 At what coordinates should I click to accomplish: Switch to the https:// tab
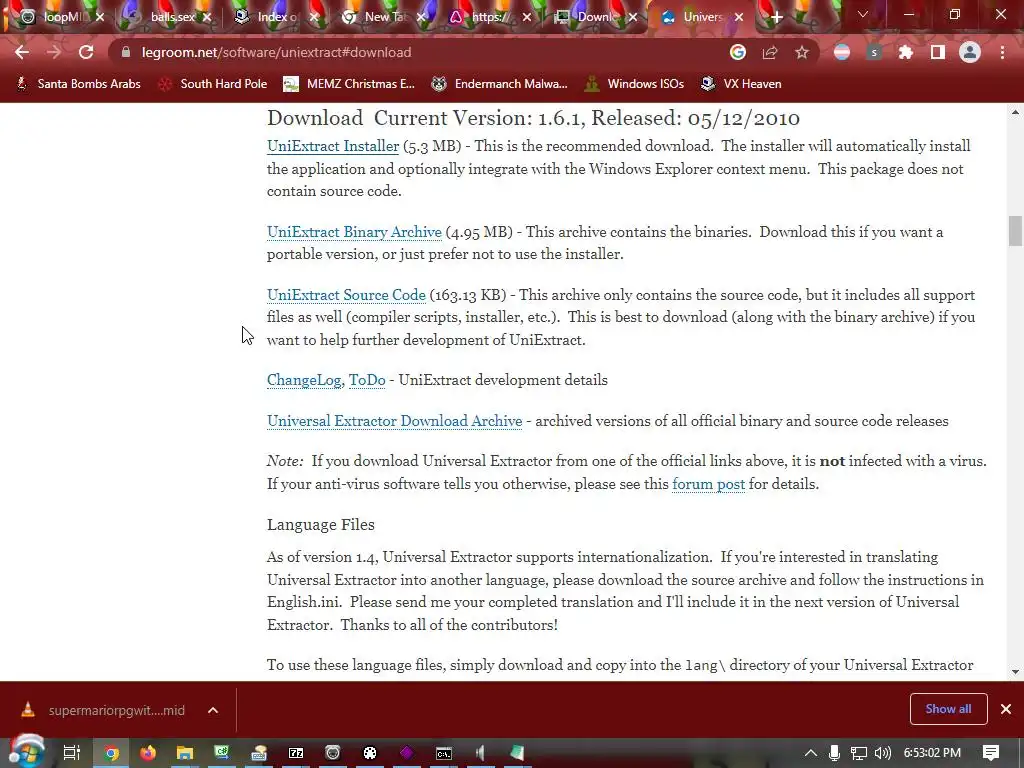pos(490,17)
